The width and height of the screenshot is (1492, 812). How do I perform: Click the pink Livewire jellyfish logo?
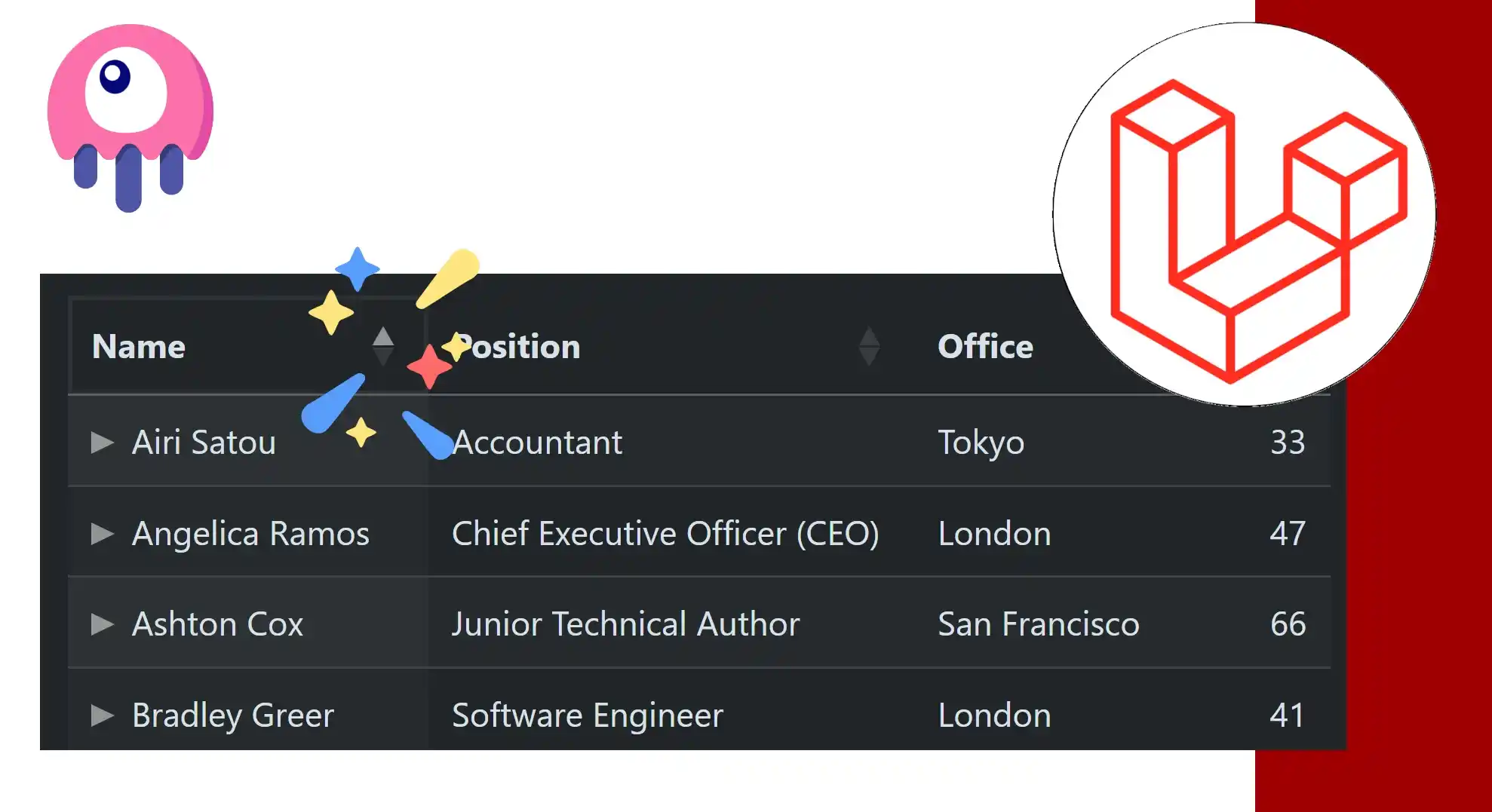130,118
